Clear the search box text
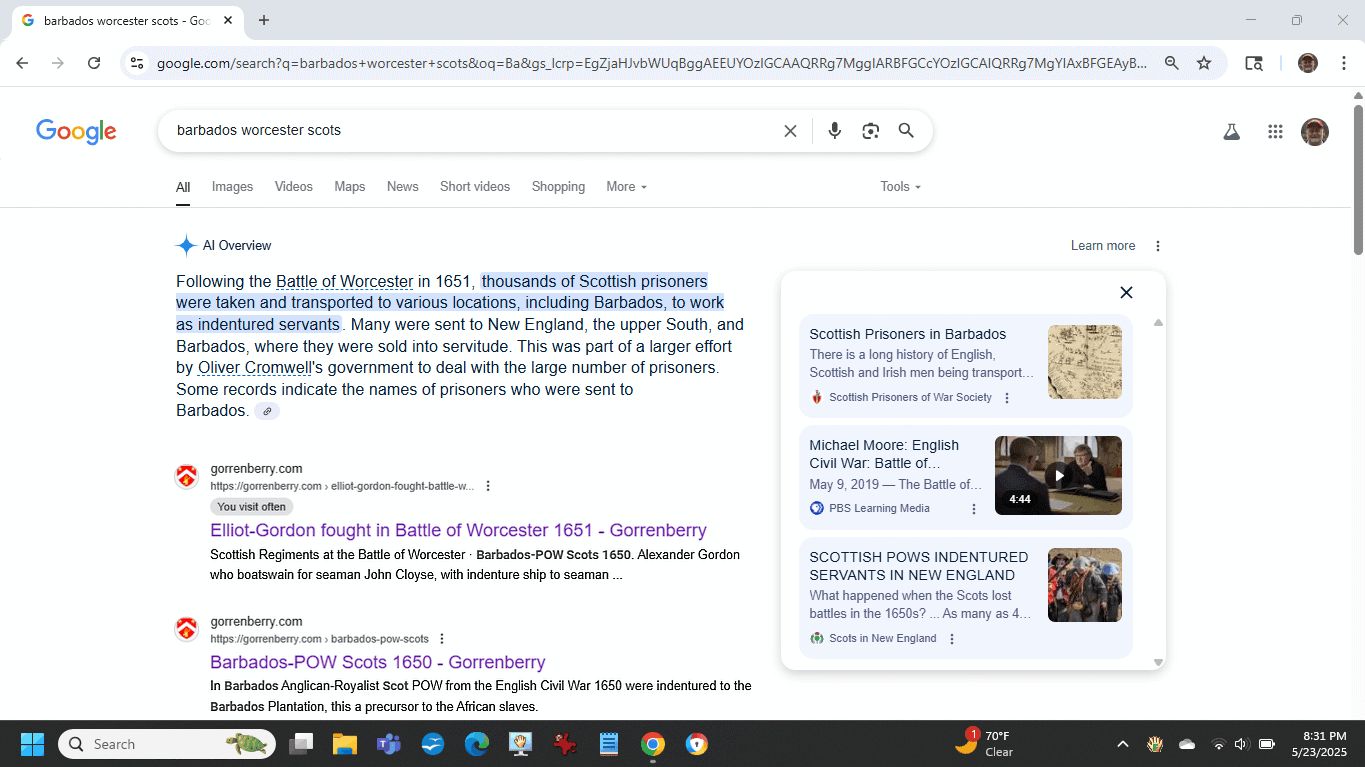The image size is (1365, 767). (790, 131)
